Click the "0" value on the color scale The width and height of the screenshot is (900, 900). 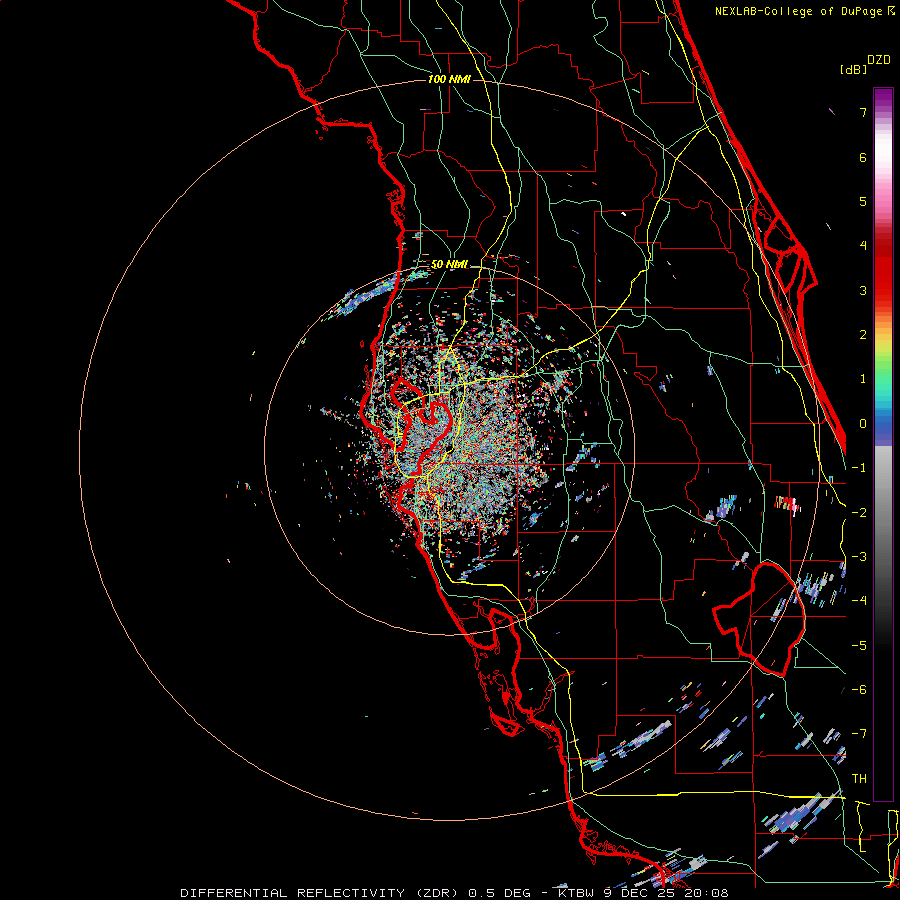[863, 424]
